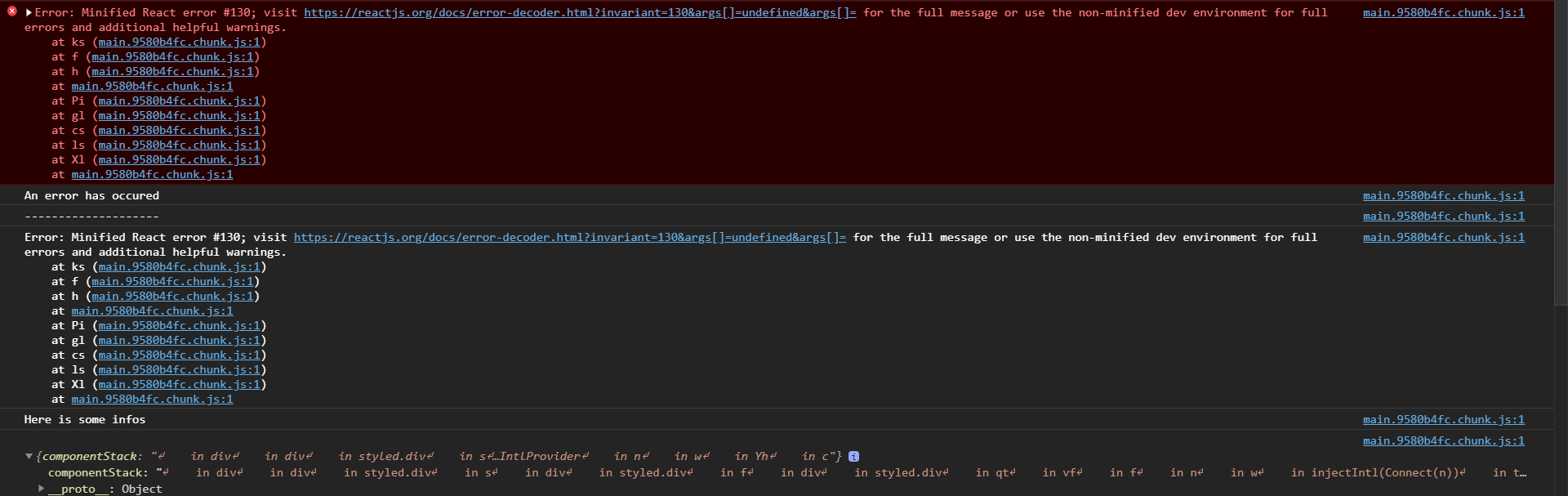Screen dimensions: 1568x496
Task: Open source link right of "An error has occured"
Action: [x=1443, y=195]
